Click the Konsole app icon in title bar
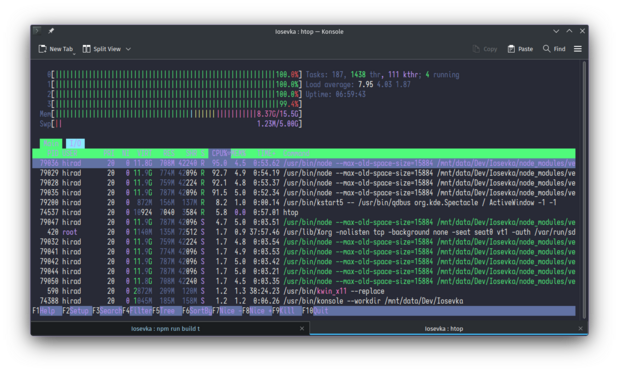Image resolution: width=619 pixels, height=372 pixels. coord(37,31)
